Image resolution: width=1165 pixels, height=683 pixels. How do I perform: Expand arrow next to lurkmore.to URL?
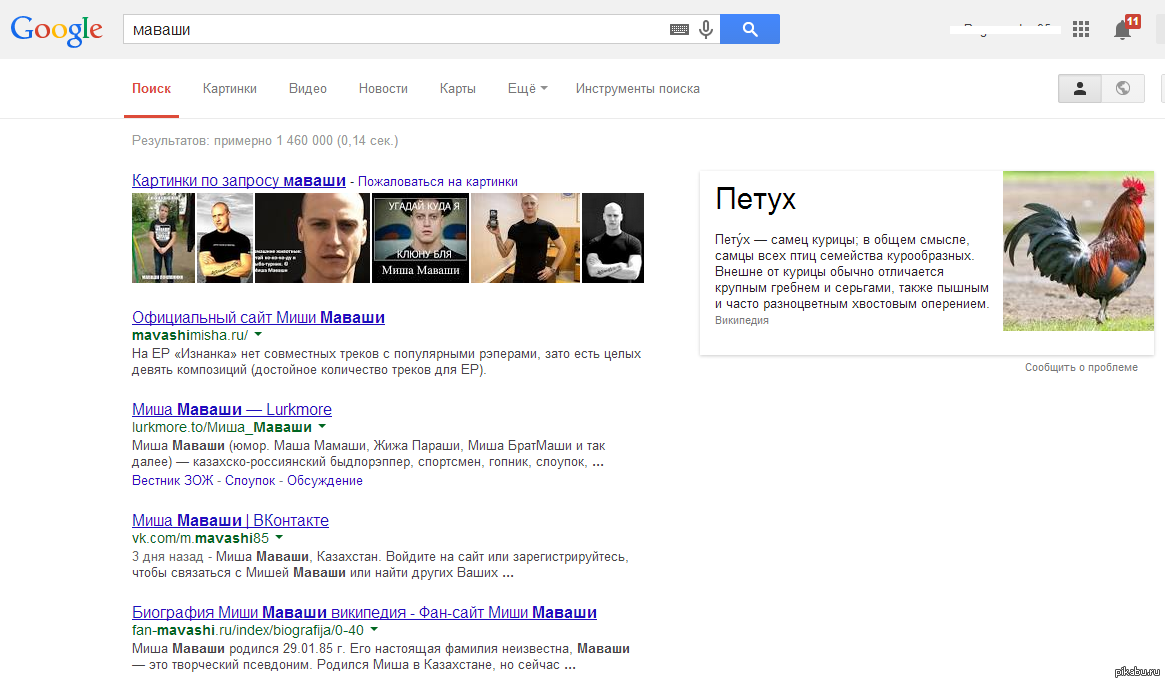coord(322,427)
